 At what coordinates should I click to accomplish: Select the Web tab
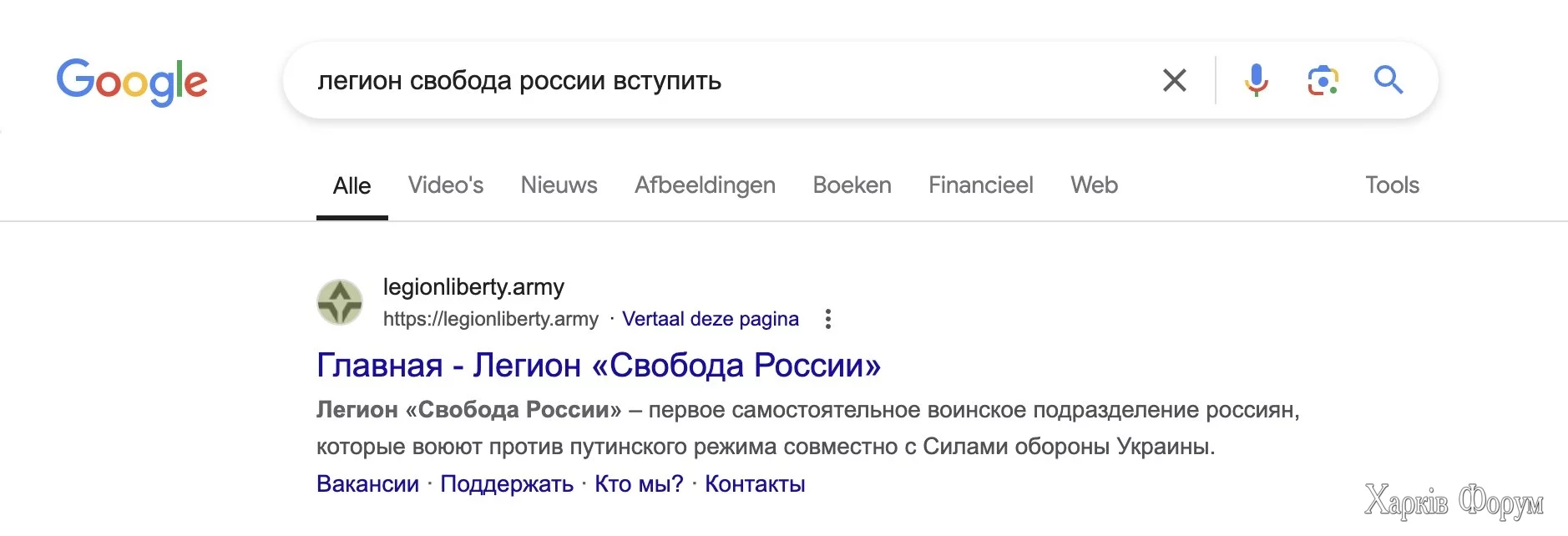(1094, 185)
